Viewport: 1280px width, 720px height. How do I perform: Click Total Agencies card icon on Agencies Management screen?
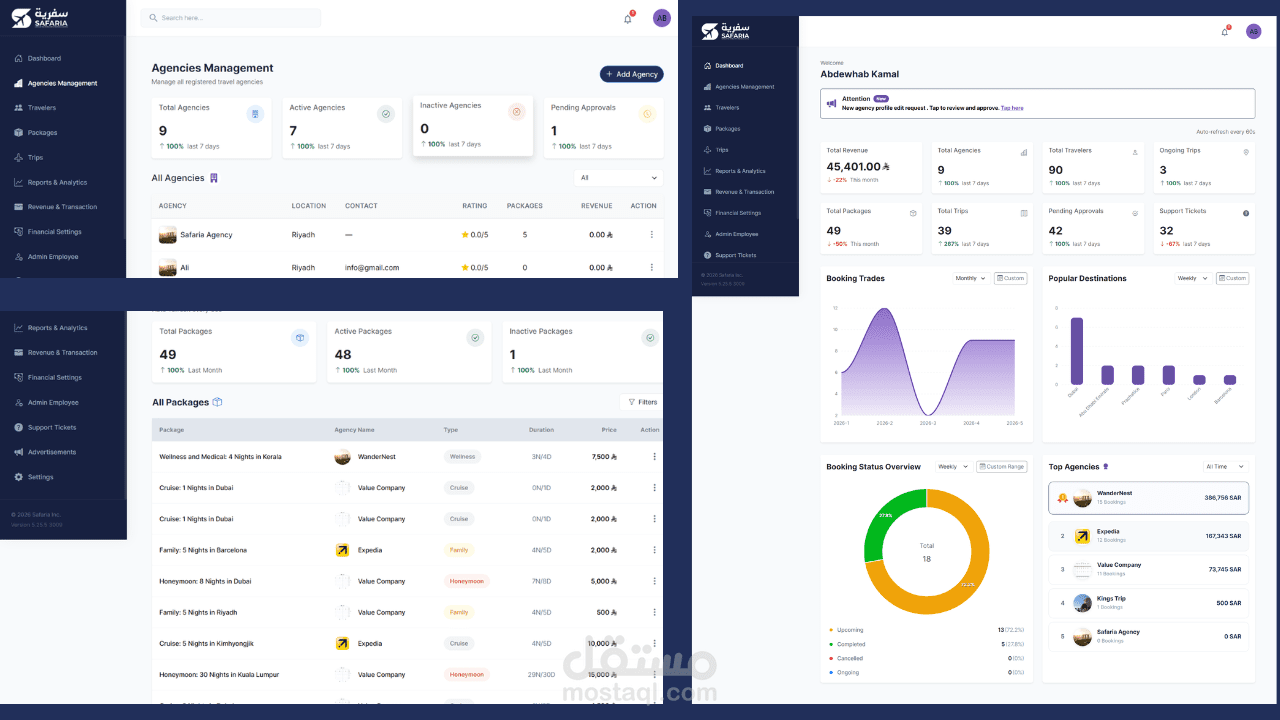click(255, 114)
